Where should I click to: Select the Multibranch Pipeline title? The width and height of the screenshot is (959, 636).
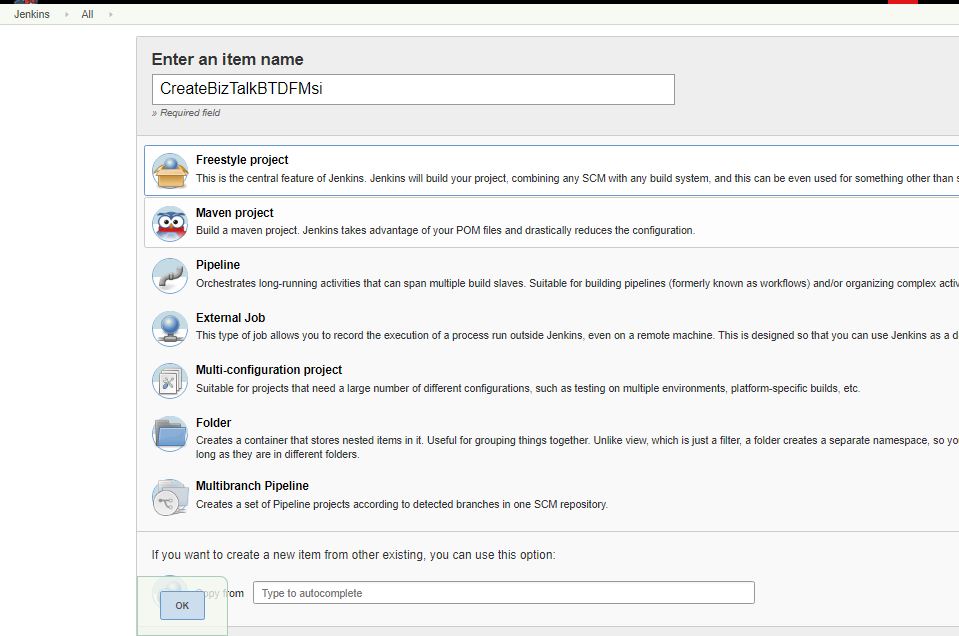pyautogui.click(x=252, y=486)
